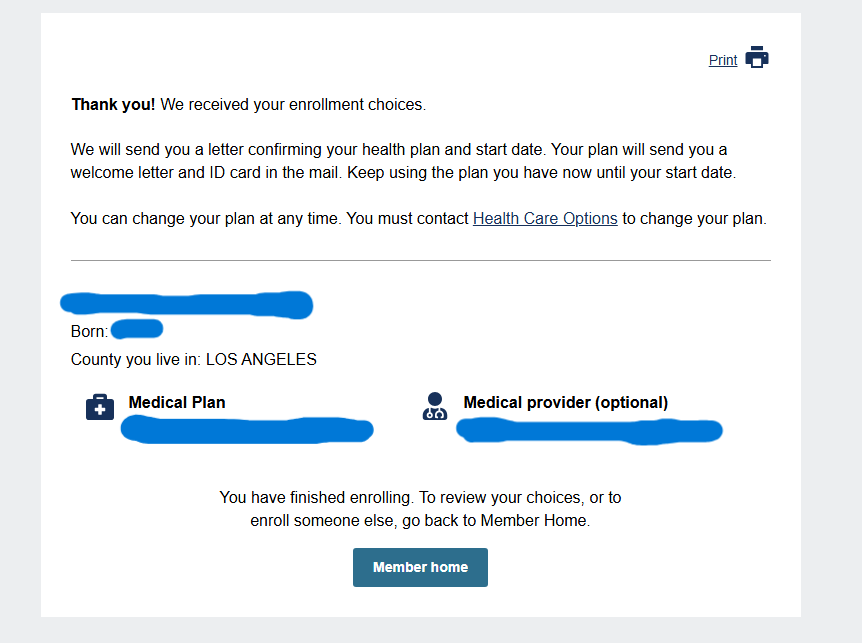Click the Medical Plan briefcase icon
Viewport: 862px width, 643px height.
pos(100,407)
